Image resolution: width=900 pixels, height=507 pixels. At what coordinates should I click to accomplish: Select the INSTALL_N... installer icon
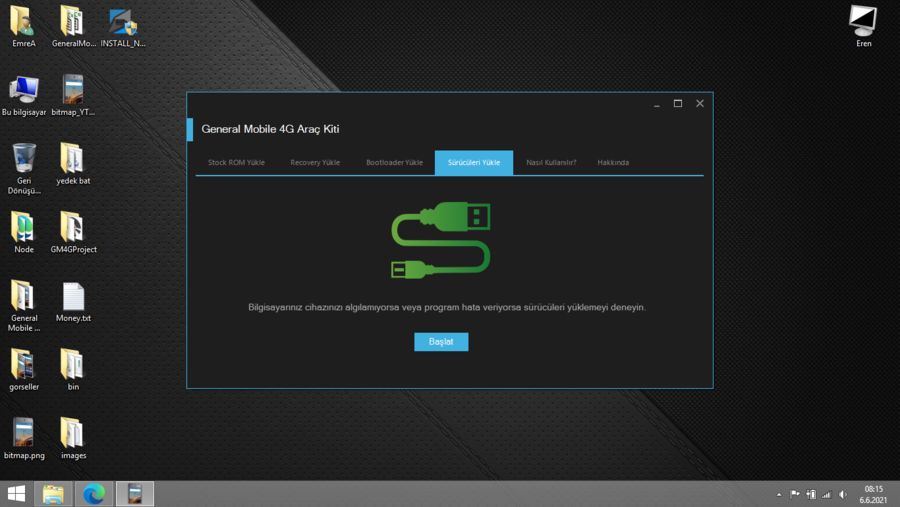point(122,26)
